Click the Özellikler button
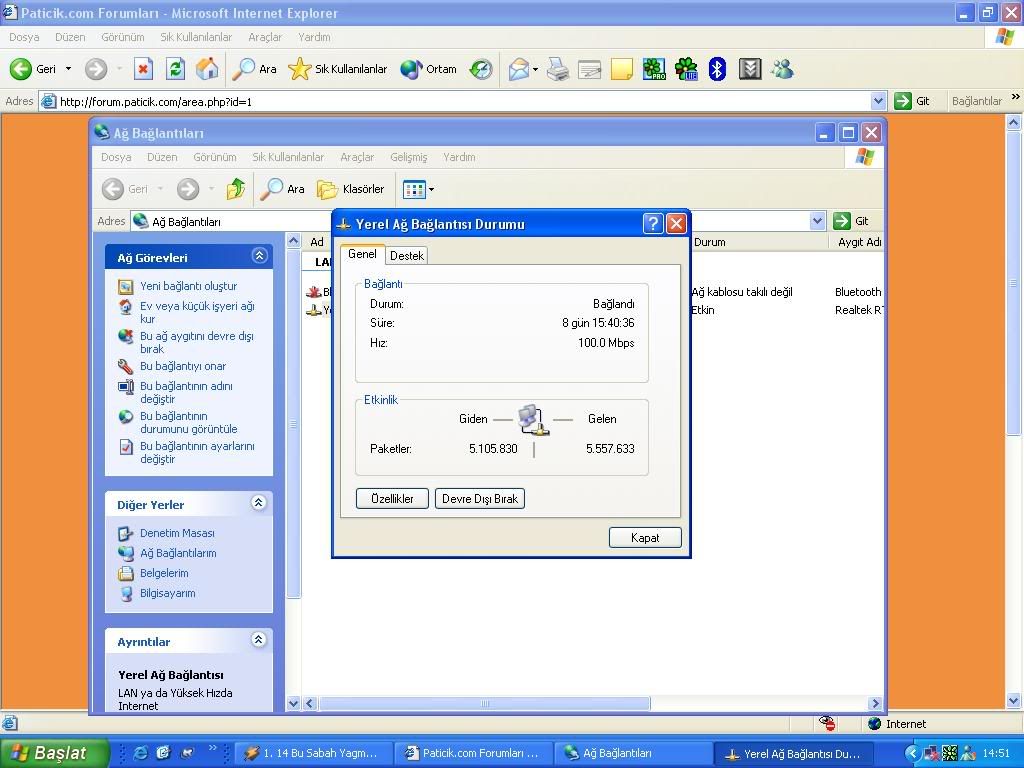 tap(392, 498)
